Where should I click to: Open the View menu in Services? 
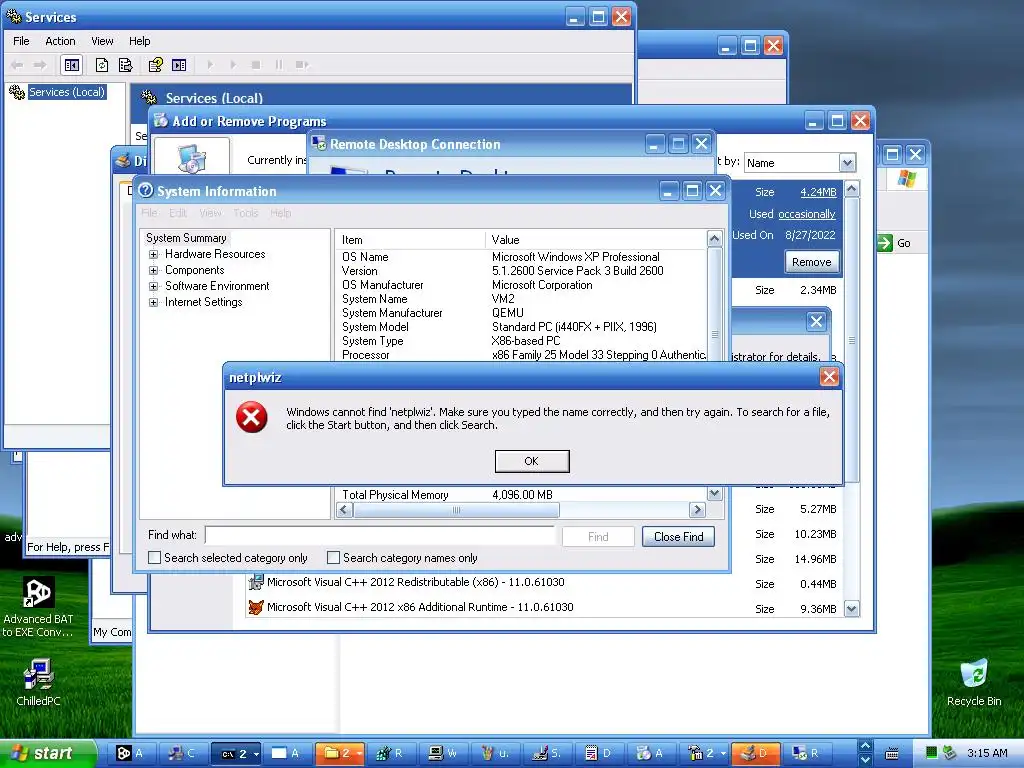pyautogui.click(x=102, y=41)
